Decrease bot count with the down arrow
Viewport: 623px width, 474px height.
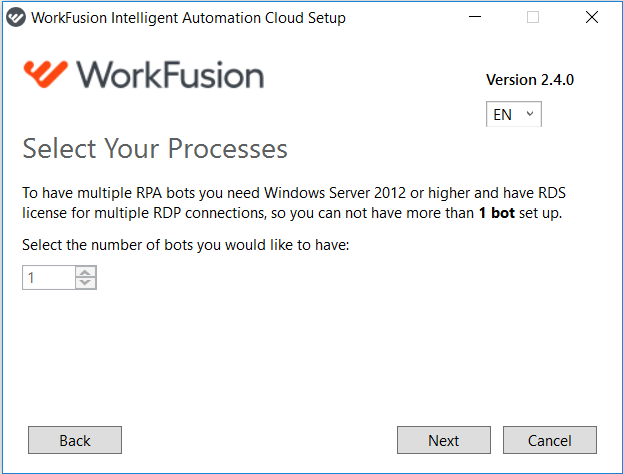[x=85, y=282]
